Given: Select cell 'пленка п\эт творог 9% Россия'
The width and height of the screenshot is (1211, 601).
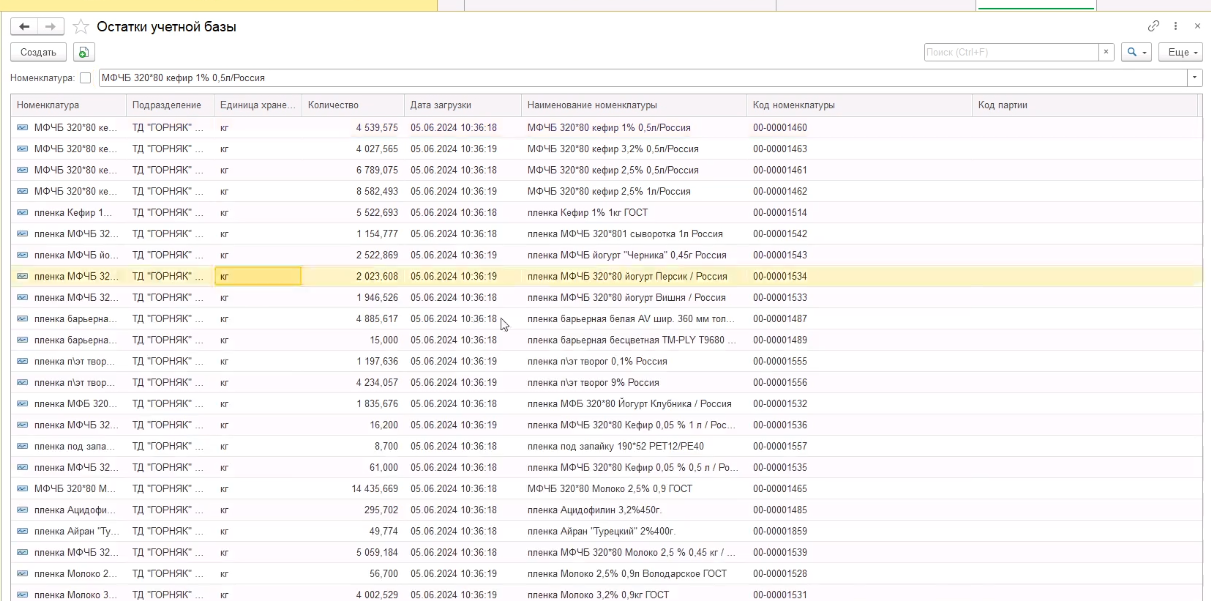Looking at the screenshot, I should pos(634,383).
